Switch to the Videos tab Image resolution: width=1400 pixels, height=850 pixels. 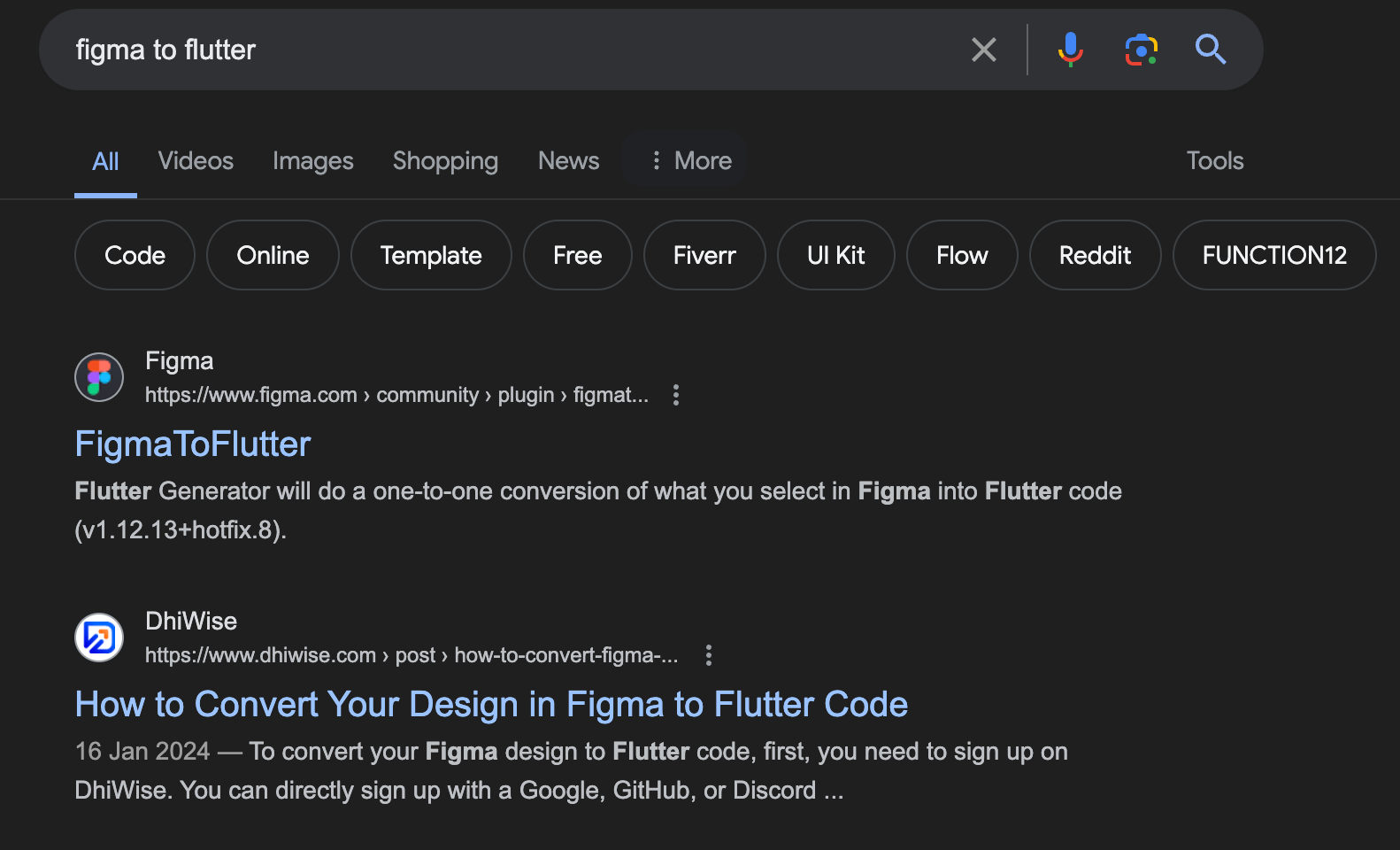coord(196,160)
